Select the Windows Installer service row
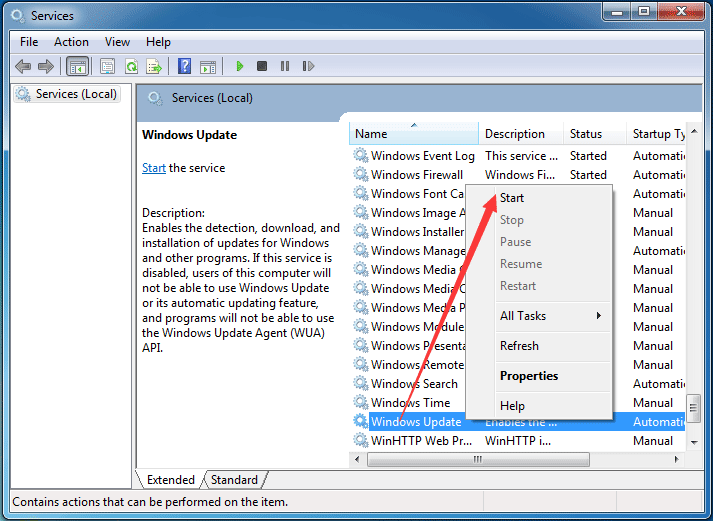The image size is (713, 521). click(518, 232)
